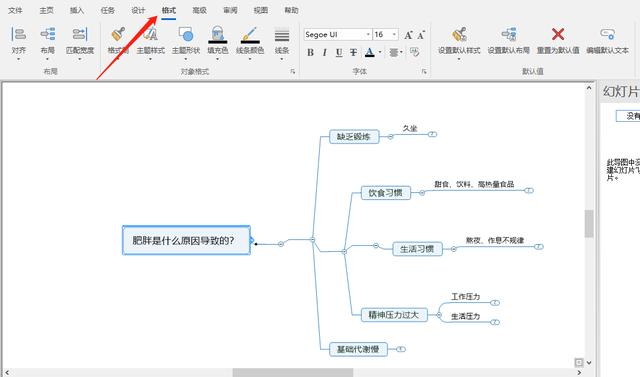Switch to the 主页 ribbon tab
Screen dimensions: 640x377
pyautogui.click(x=46, y=10)
